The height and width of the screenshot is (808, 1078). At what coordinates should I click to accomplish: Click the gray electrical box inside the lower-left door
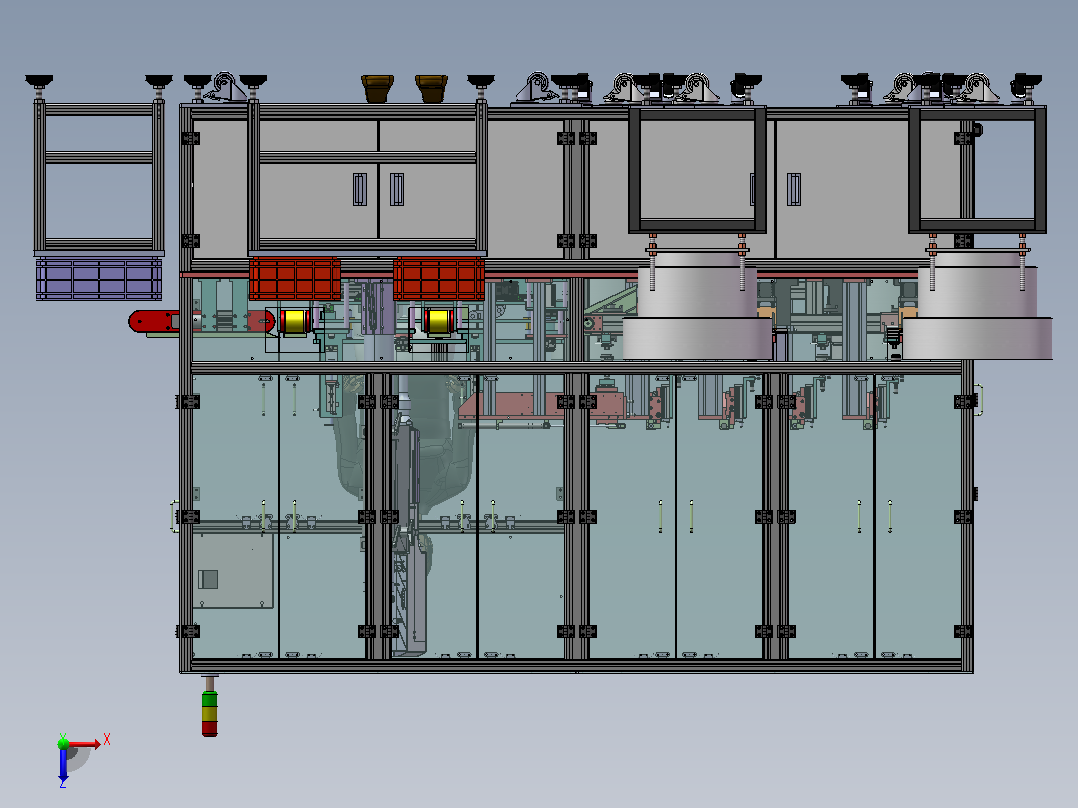(232, 571)
